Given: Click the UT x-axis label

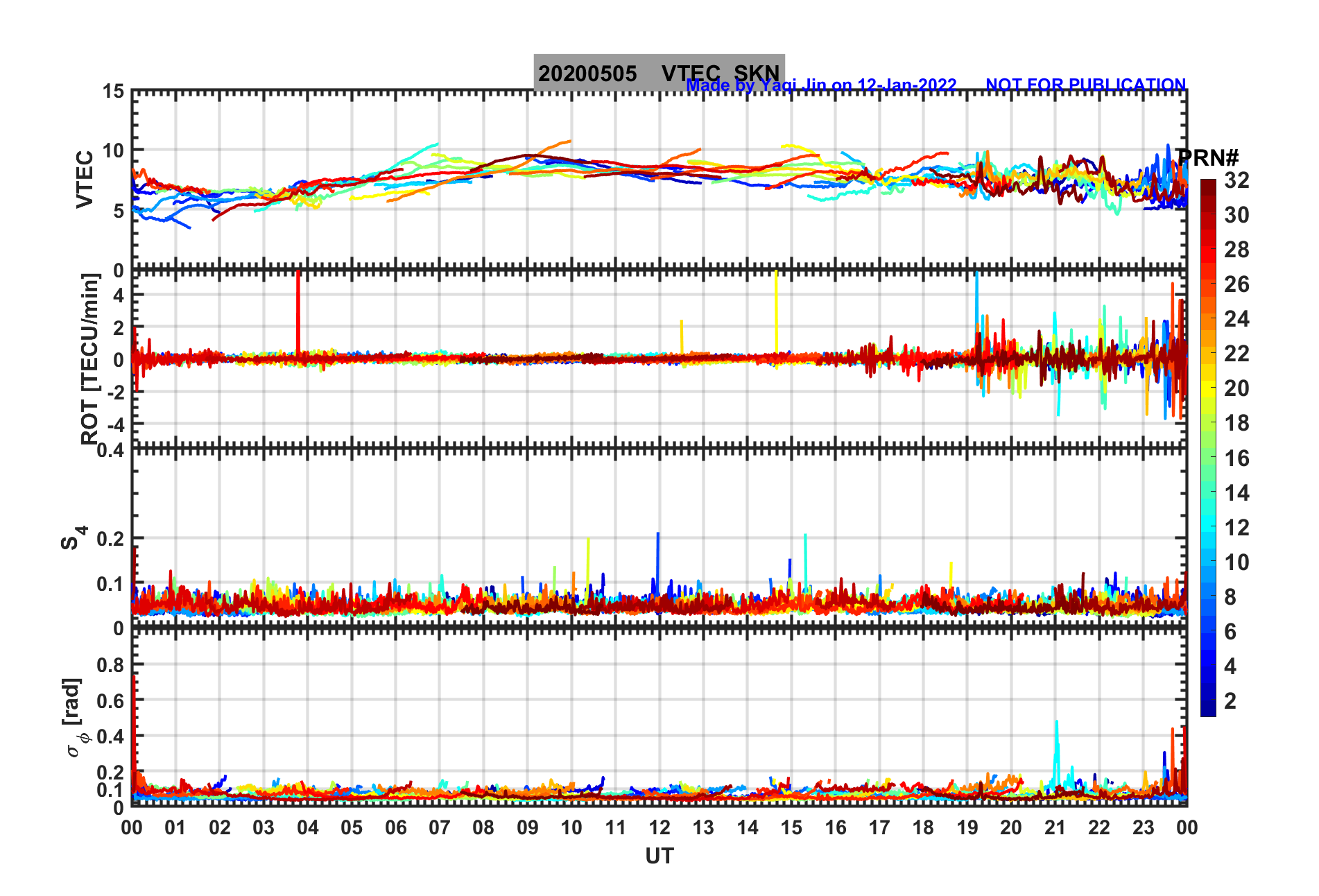Looking at the screenshot, I should pos(659,856).
